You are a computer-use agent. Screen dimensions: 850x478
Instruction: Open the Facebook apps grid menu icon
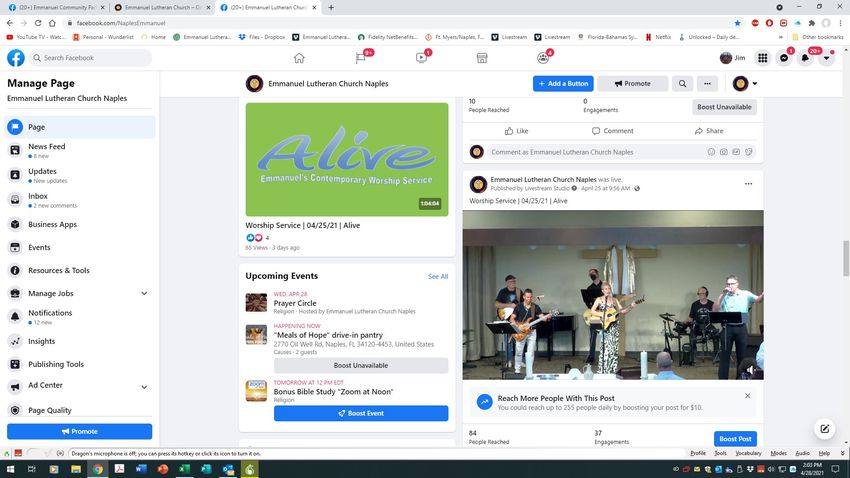coord(763,58)
